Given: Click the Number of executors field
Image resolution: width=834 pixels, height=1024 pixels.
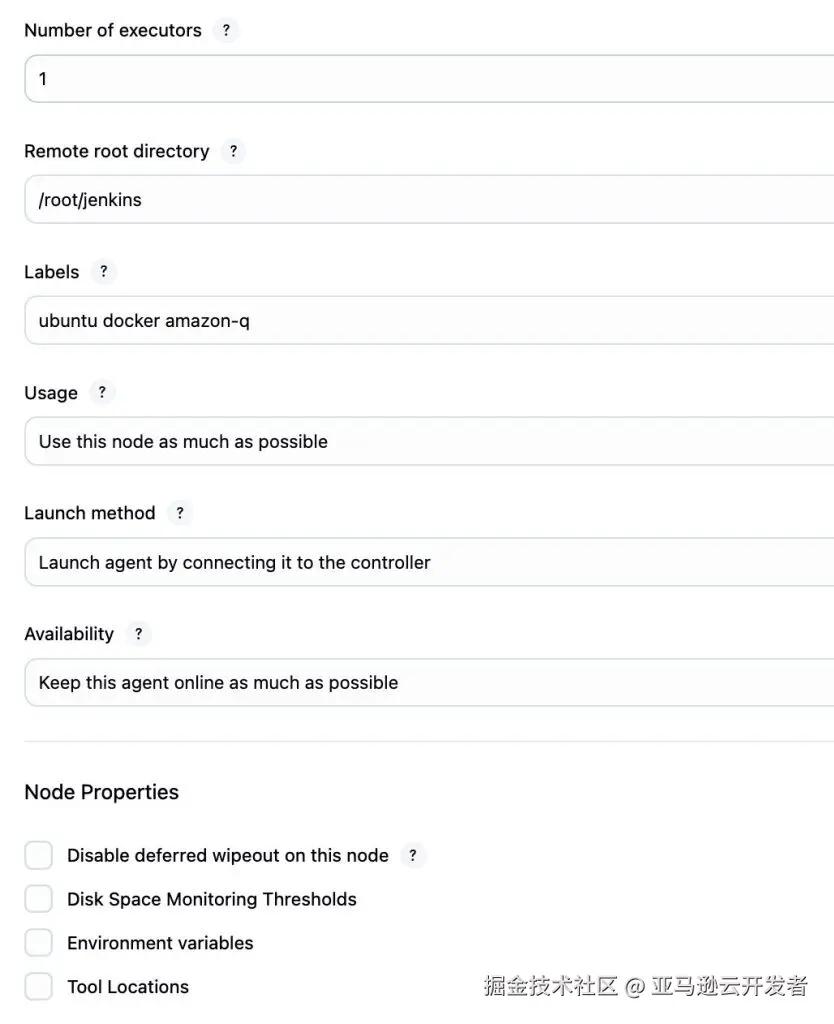Looking at the screenshot, I should [x=430, y=78].
